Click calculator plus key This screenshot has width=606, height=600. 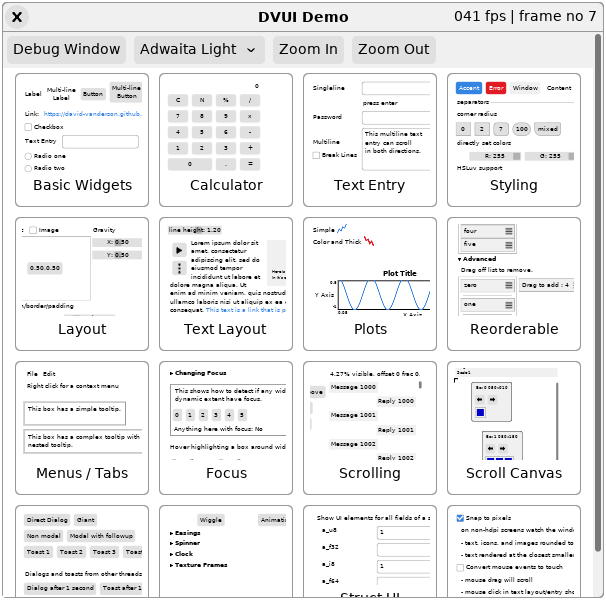[x=250, y=148]
